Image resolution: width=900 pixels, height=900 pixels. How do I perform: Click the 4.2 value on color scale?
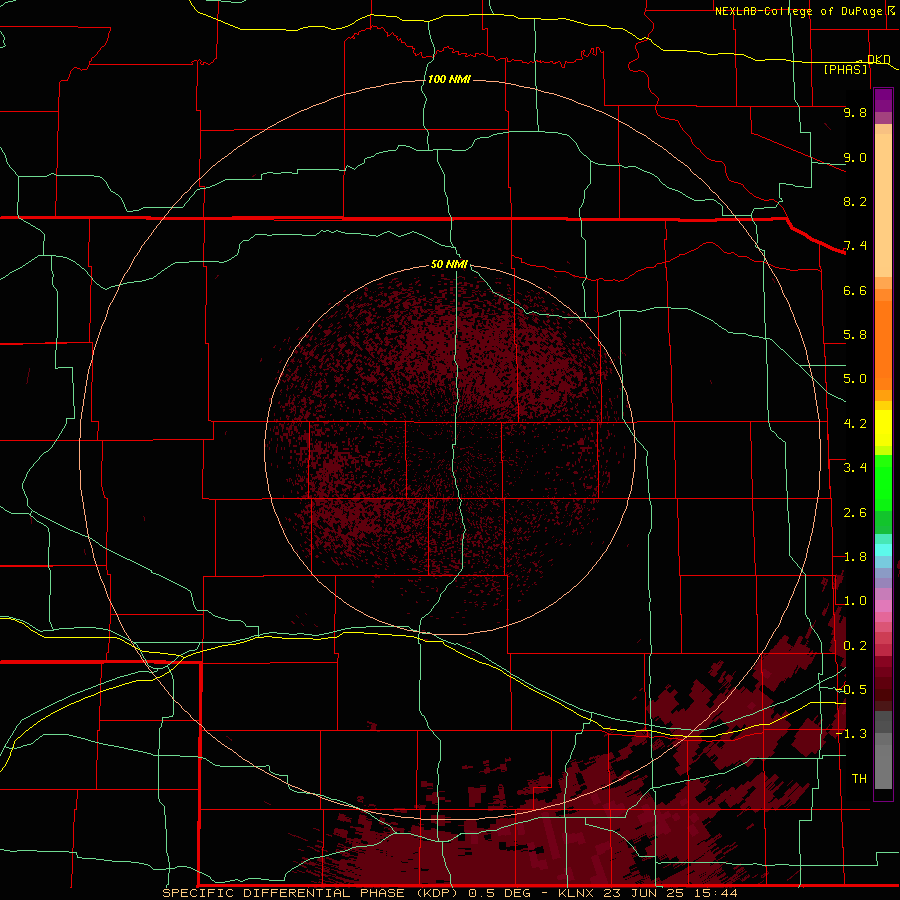pos(855,424)
